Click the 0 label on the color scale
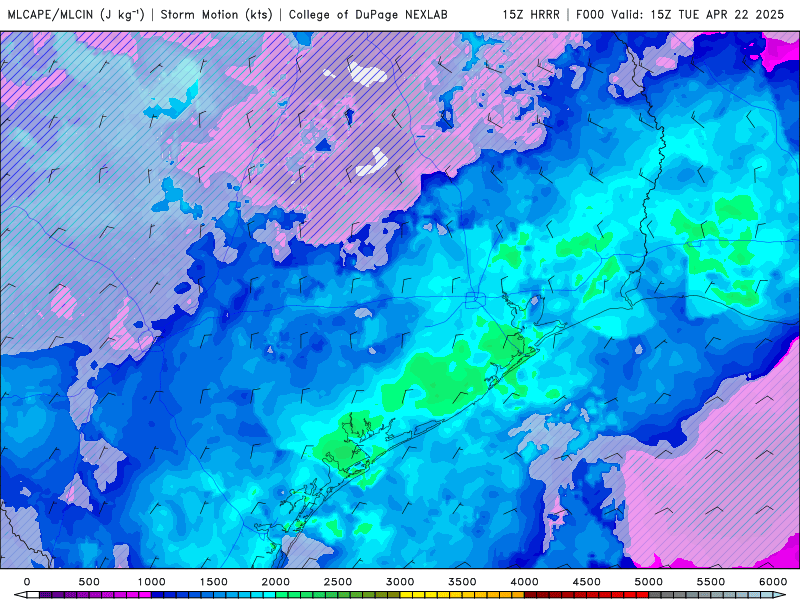The height and width of the screenshot is (600, 800). point(27,582)
